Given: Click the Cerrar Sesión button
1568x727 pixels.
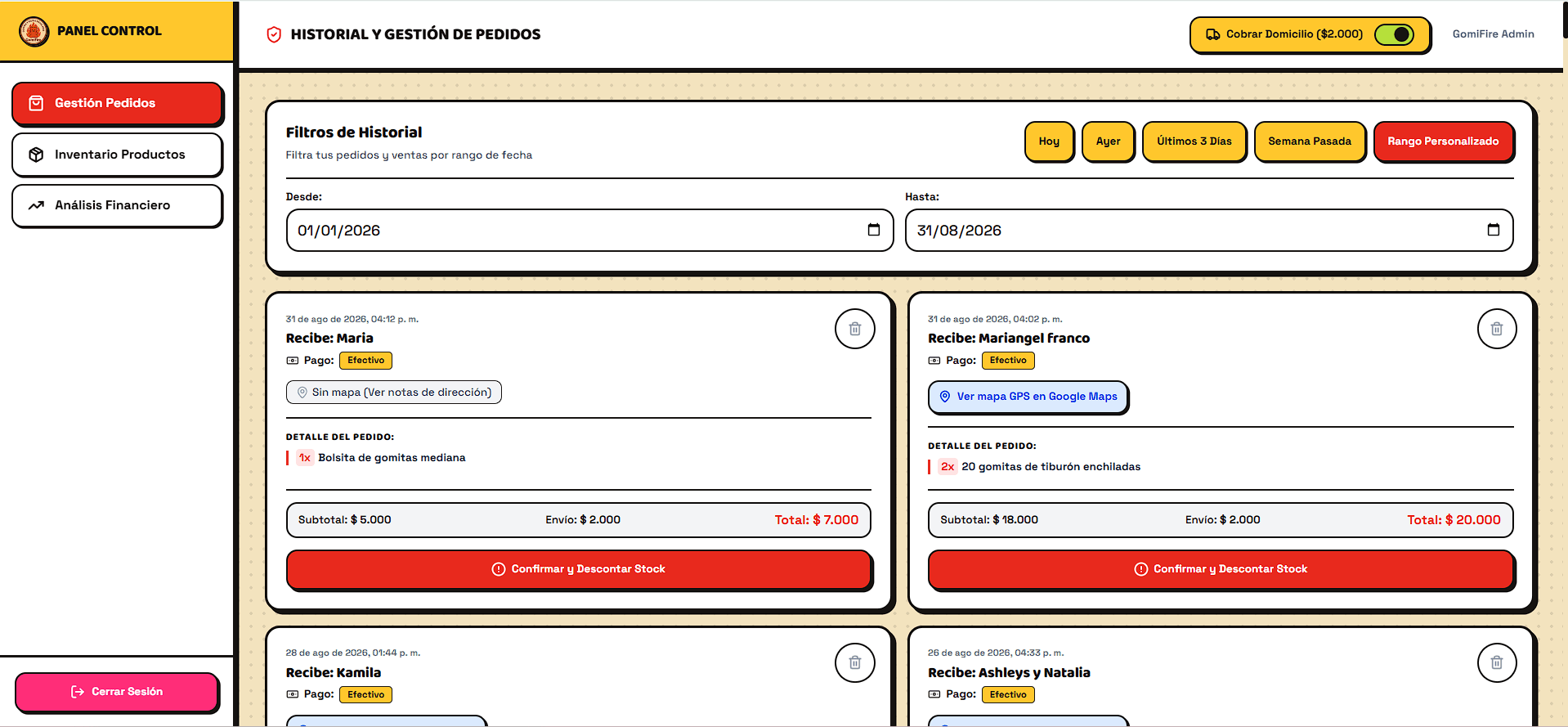Looking at the screenshot, I should [117, 692].
